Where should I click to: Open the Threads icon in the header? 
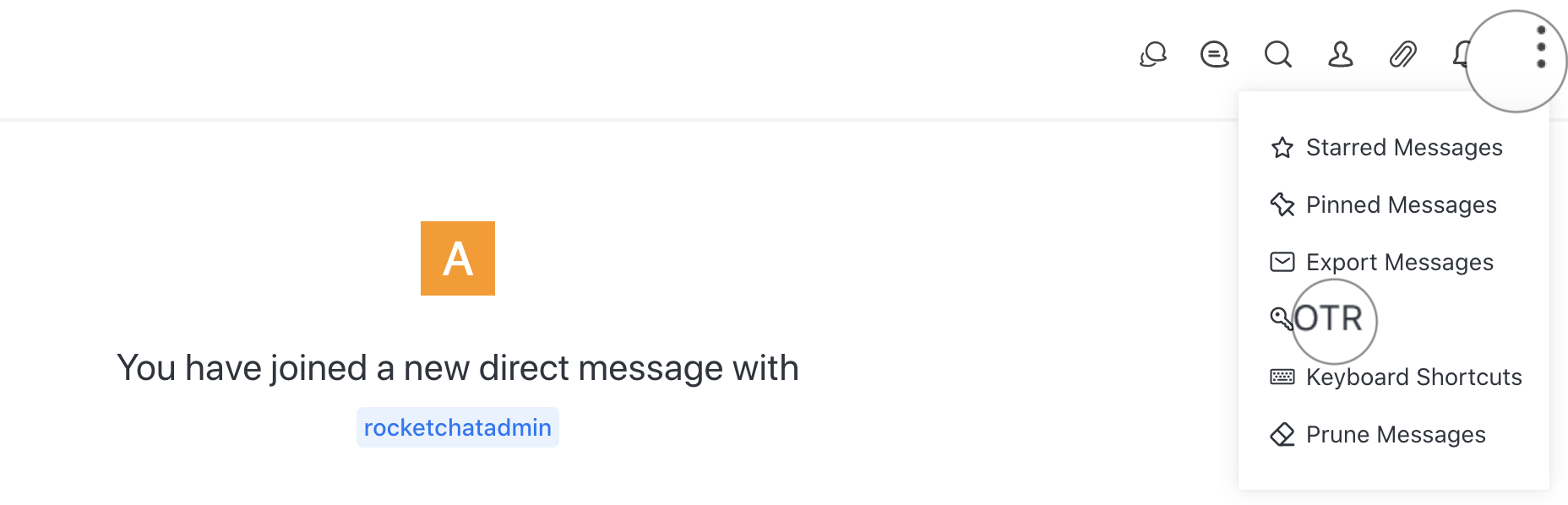[x=1215, y=55]
